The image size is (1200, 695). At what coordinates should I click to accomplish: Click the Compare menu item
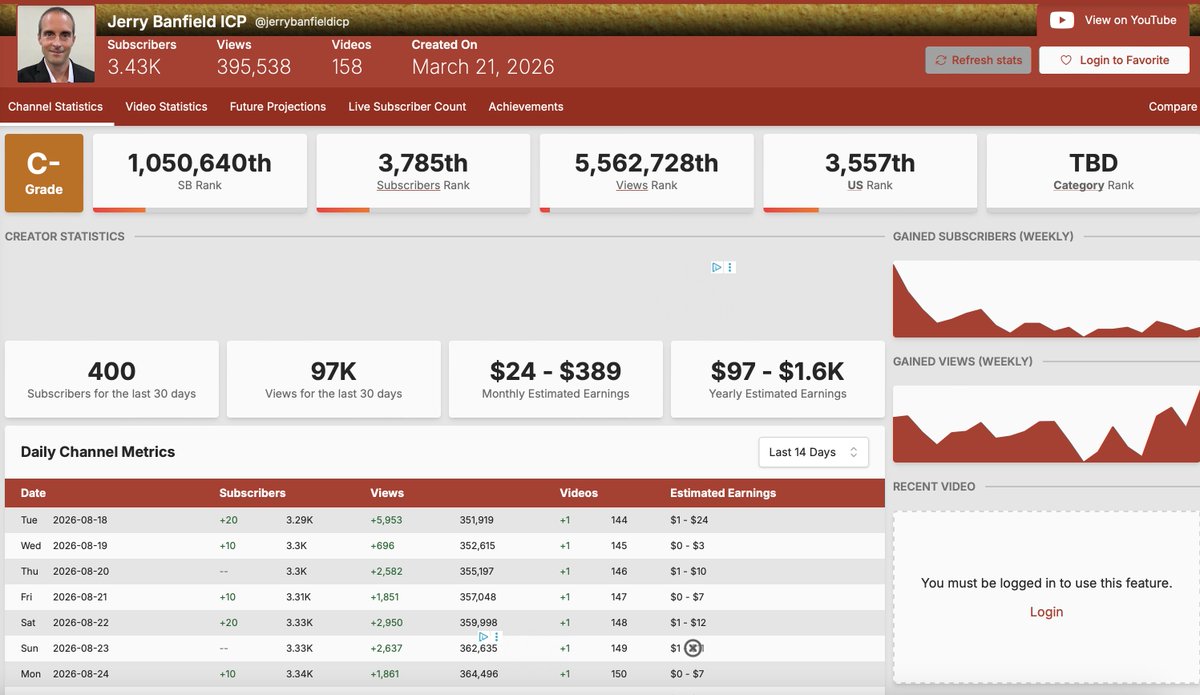(x=1173, y=106)
